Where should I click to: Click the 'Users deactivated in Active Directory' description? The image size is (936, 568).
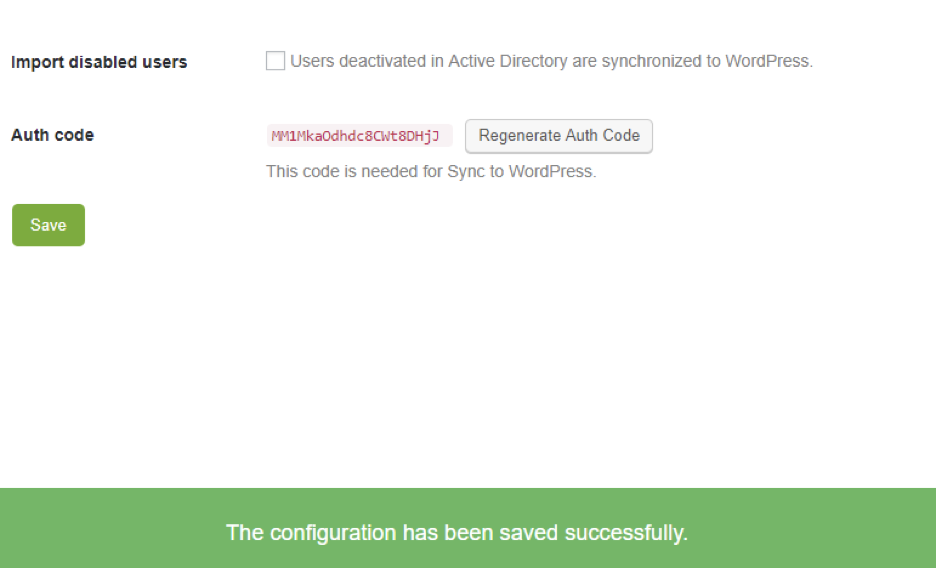(x=552, y=61)
